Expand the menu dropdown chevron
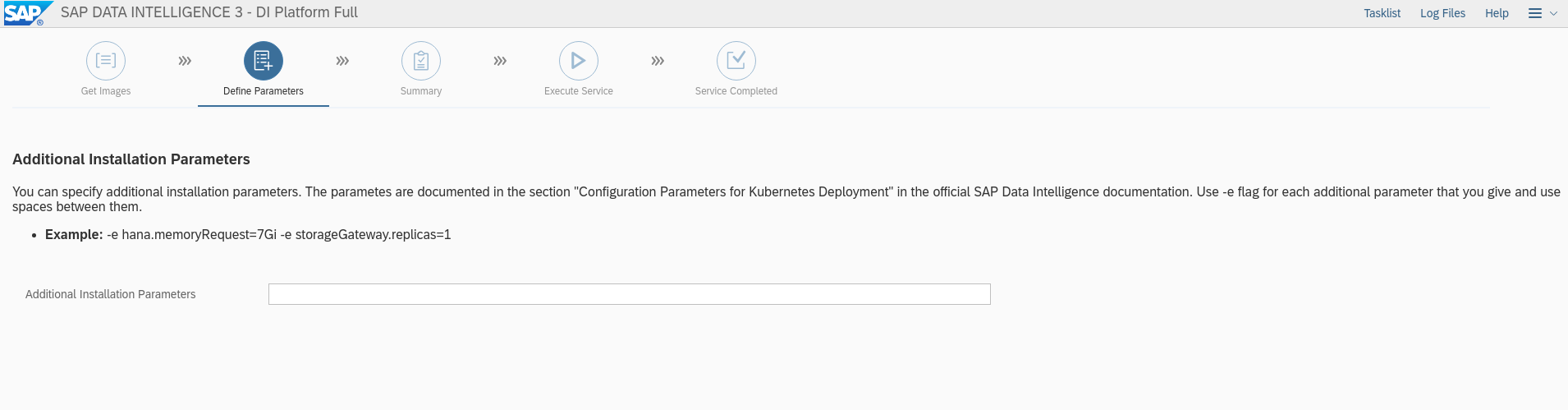1568x410 pixels. [x=1553, y=13]
